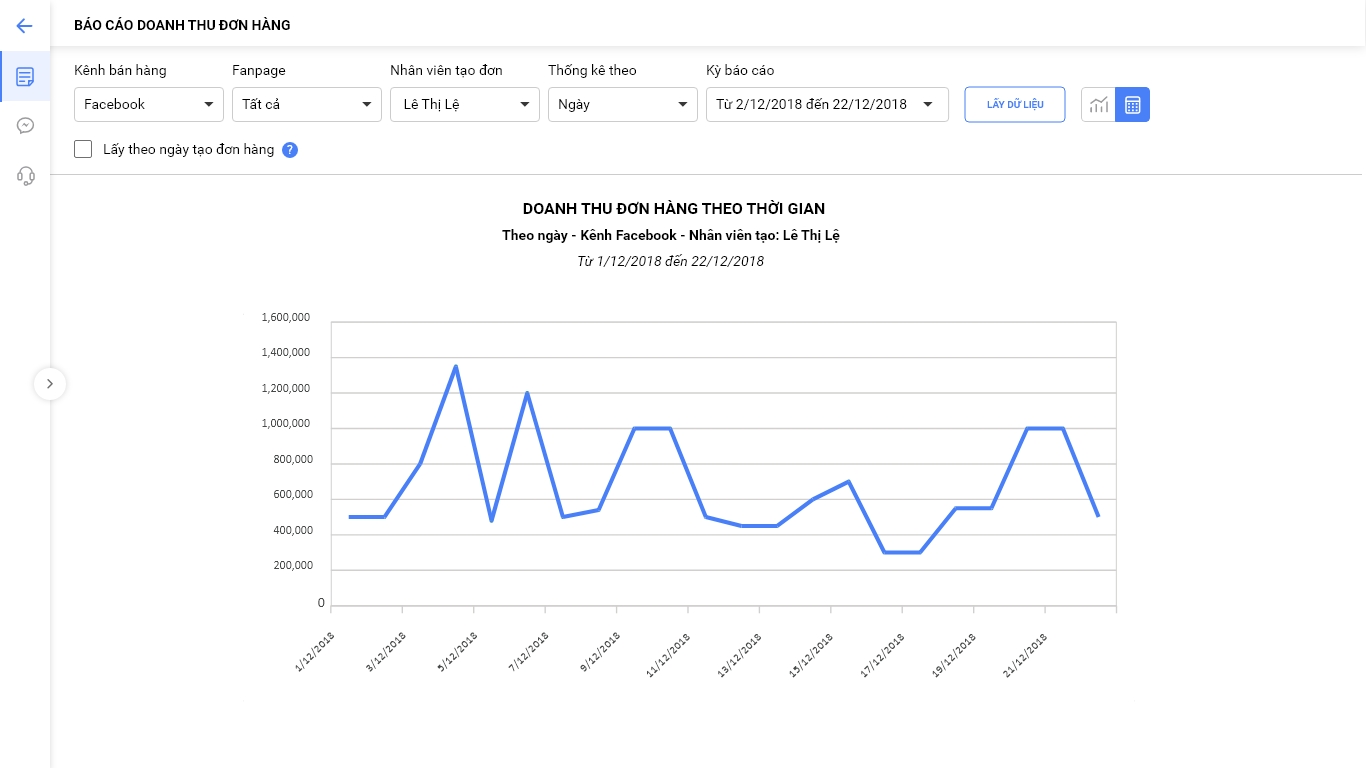Click the headset support icon

point(25,176)
